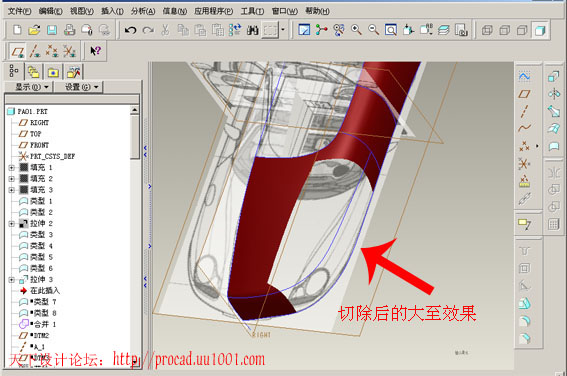Expand the 拉伸 3 tree node
Viewport: 567px width, 376px height.
(12, 279)
